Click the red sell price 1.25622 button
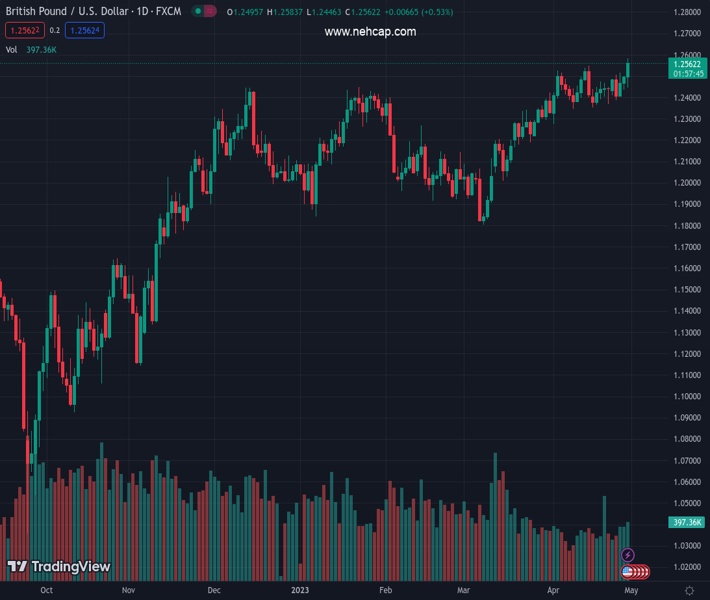This screenshot has height=600, width=710. 21,30
